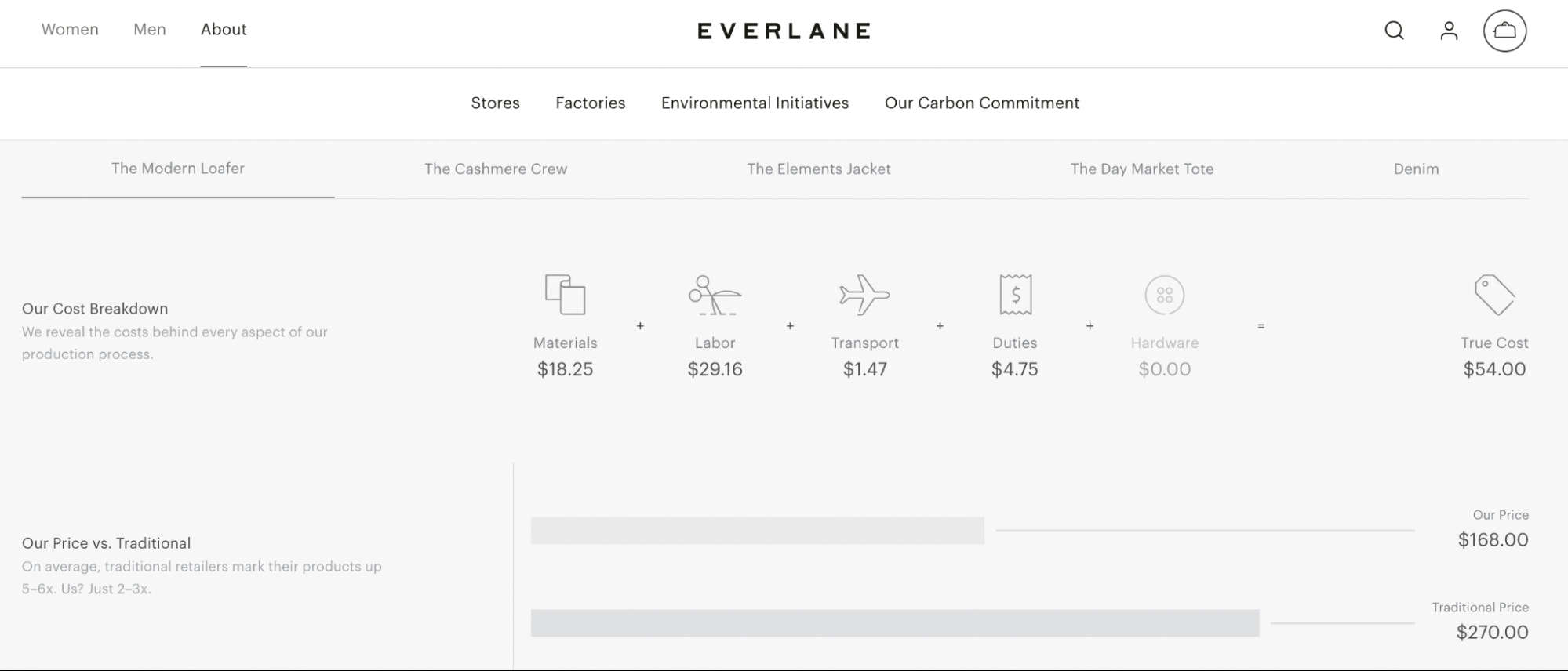Click the Hardware label
The height and width of the screenshot is (671, 1568).
pyautogui.click(x=1164, y=343)
